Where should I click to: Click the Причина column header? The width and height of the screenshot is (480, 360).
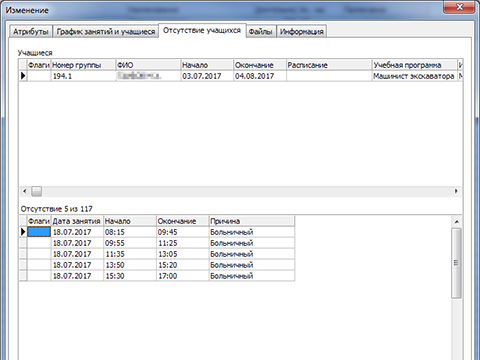252,221
